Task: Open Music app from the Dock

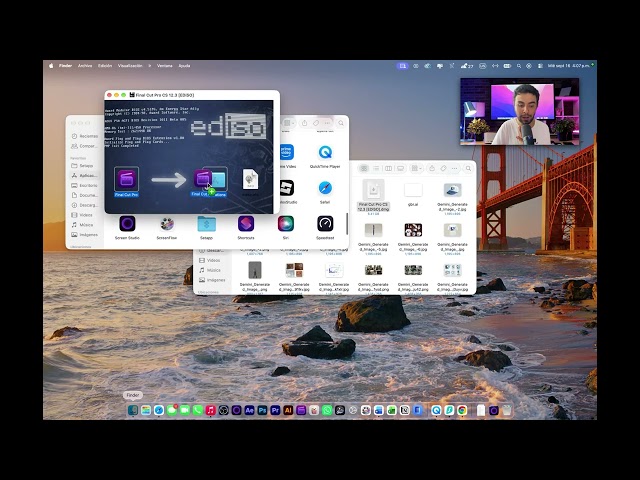Action: [211, 410]
